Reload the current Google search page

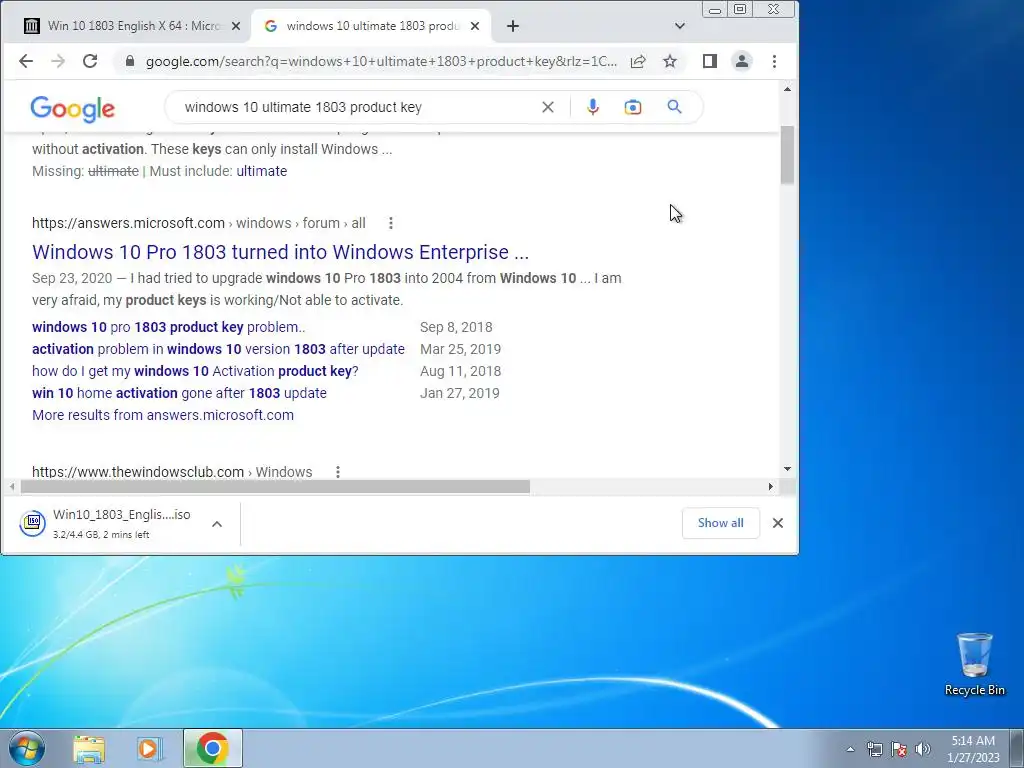90,61
